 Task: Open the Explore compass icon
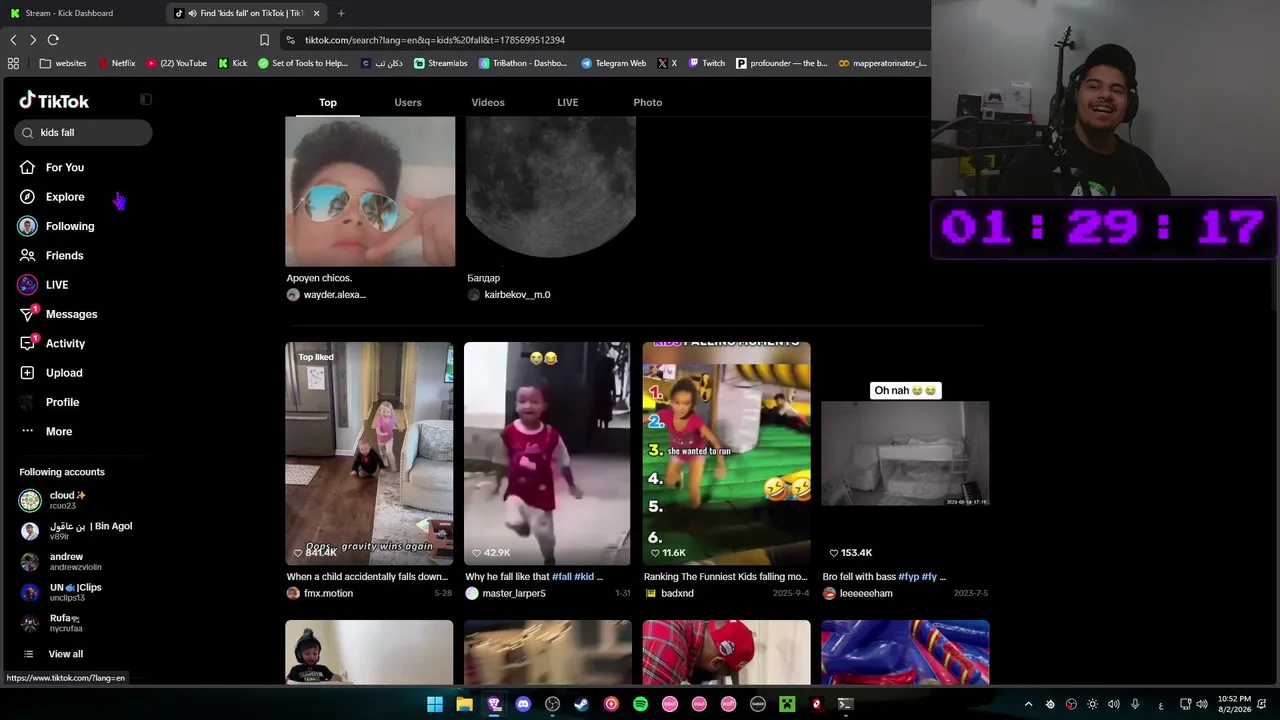pos(27,197)
